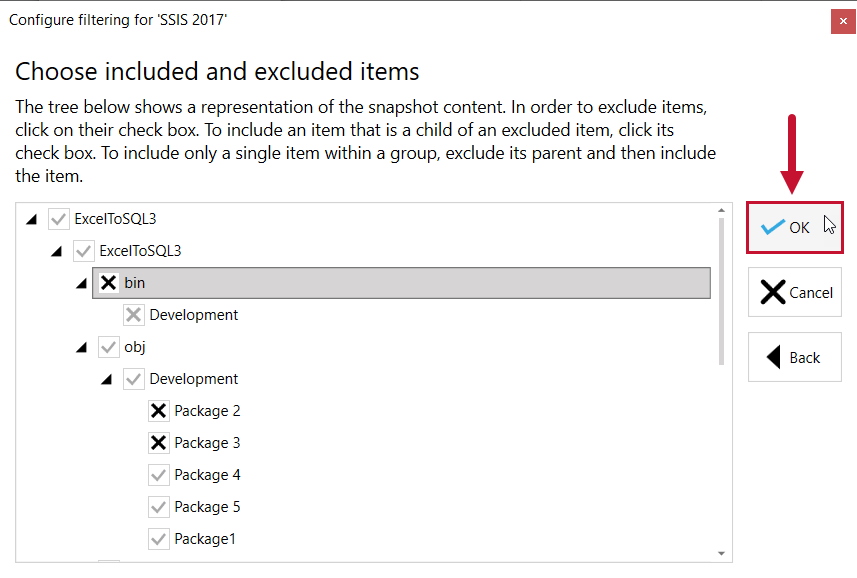Image resolution: width=857 pixels, height=578 pixels.
Task: Confirm the filtering with OK
Action: 795,227
